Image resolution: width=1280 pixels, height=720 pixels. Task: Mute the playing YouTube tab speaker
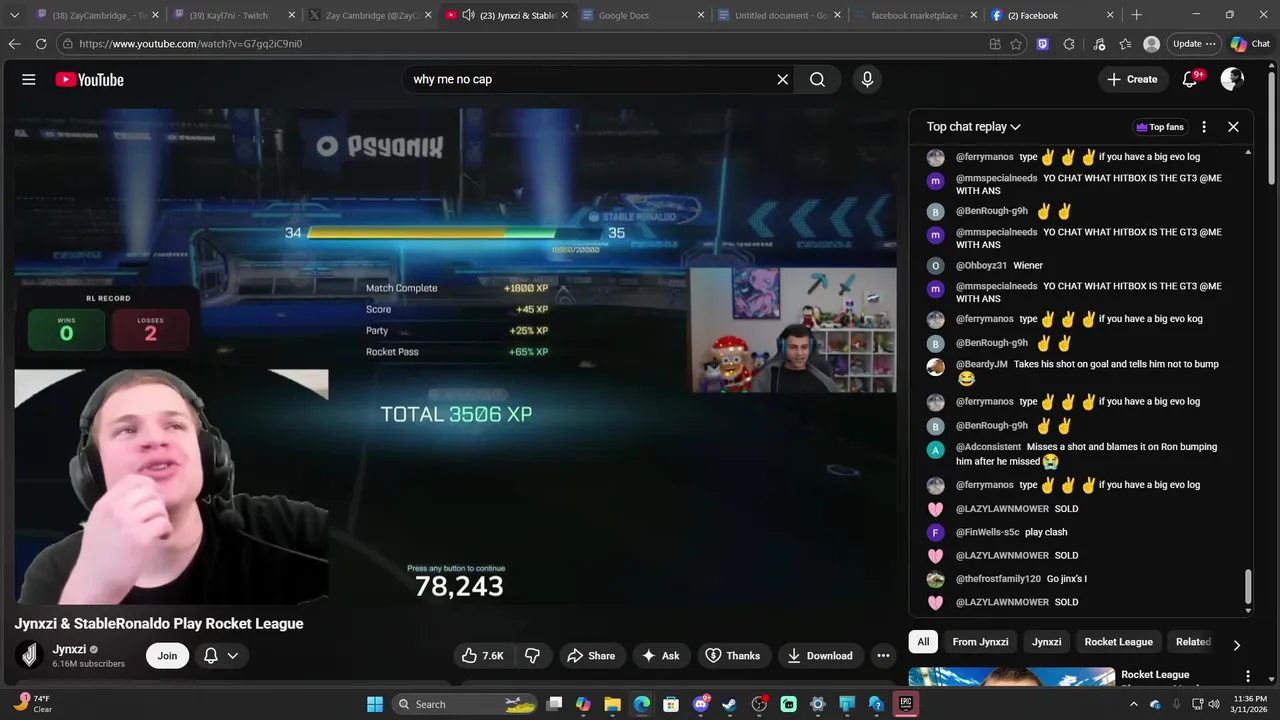point(468,15)
